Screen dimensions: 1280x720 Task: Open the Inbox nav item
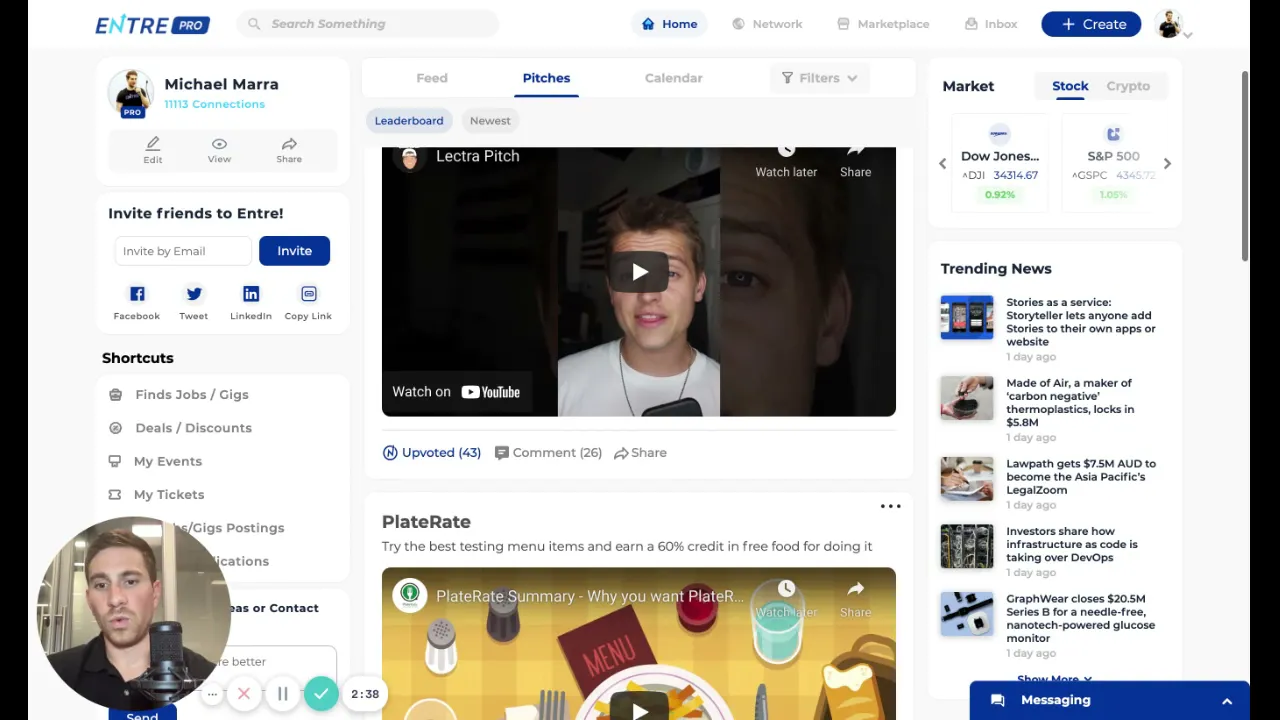[991, 24]
